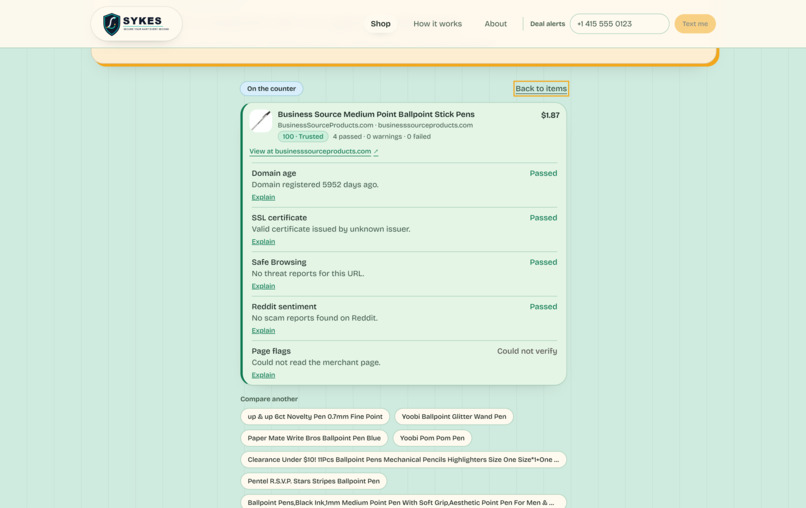Click No scam reports found on Reddit text
Screen dimensions: 806x508
click(315, 318)
